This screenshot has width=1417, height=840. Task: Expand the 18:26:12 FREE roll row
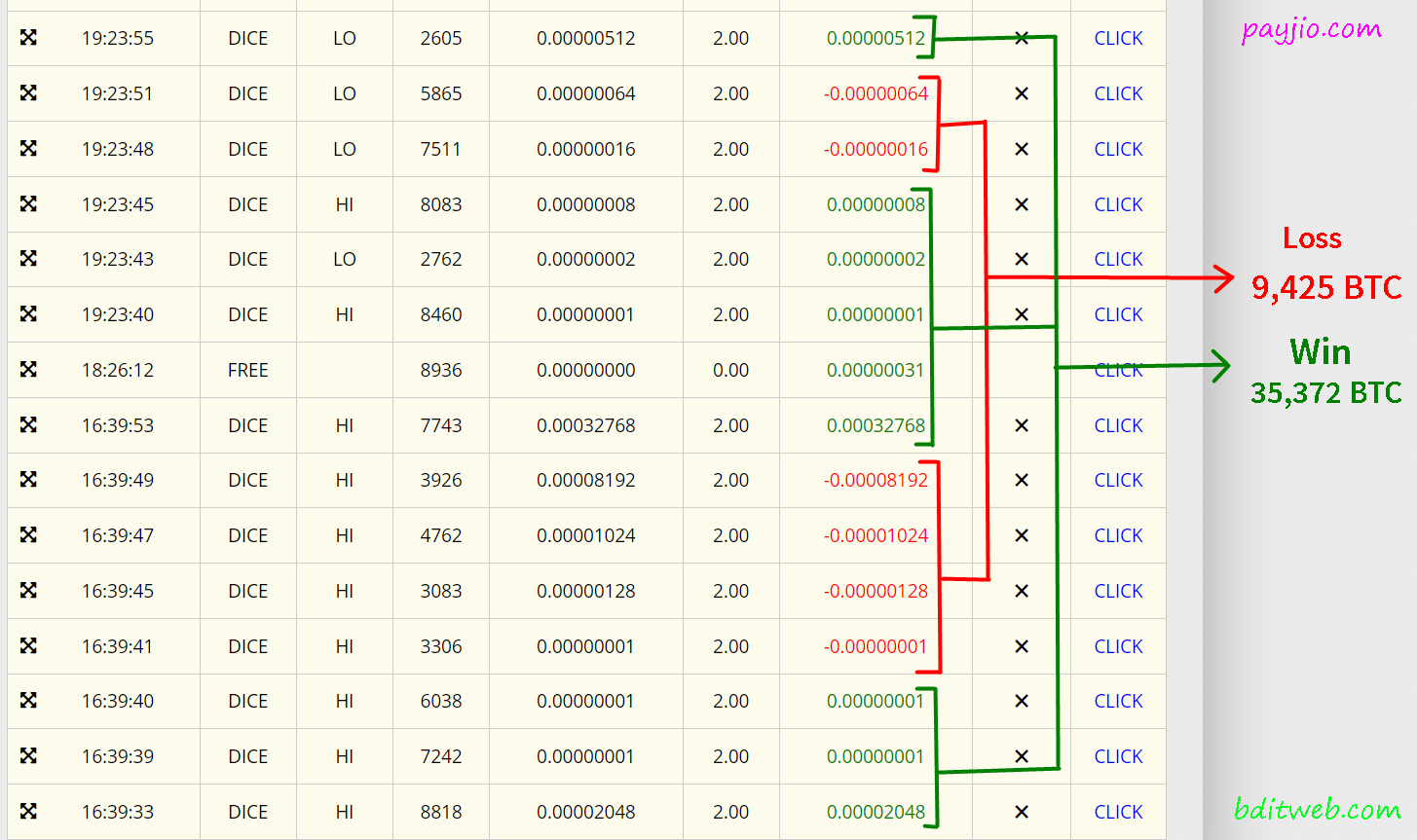click(29, 370)
